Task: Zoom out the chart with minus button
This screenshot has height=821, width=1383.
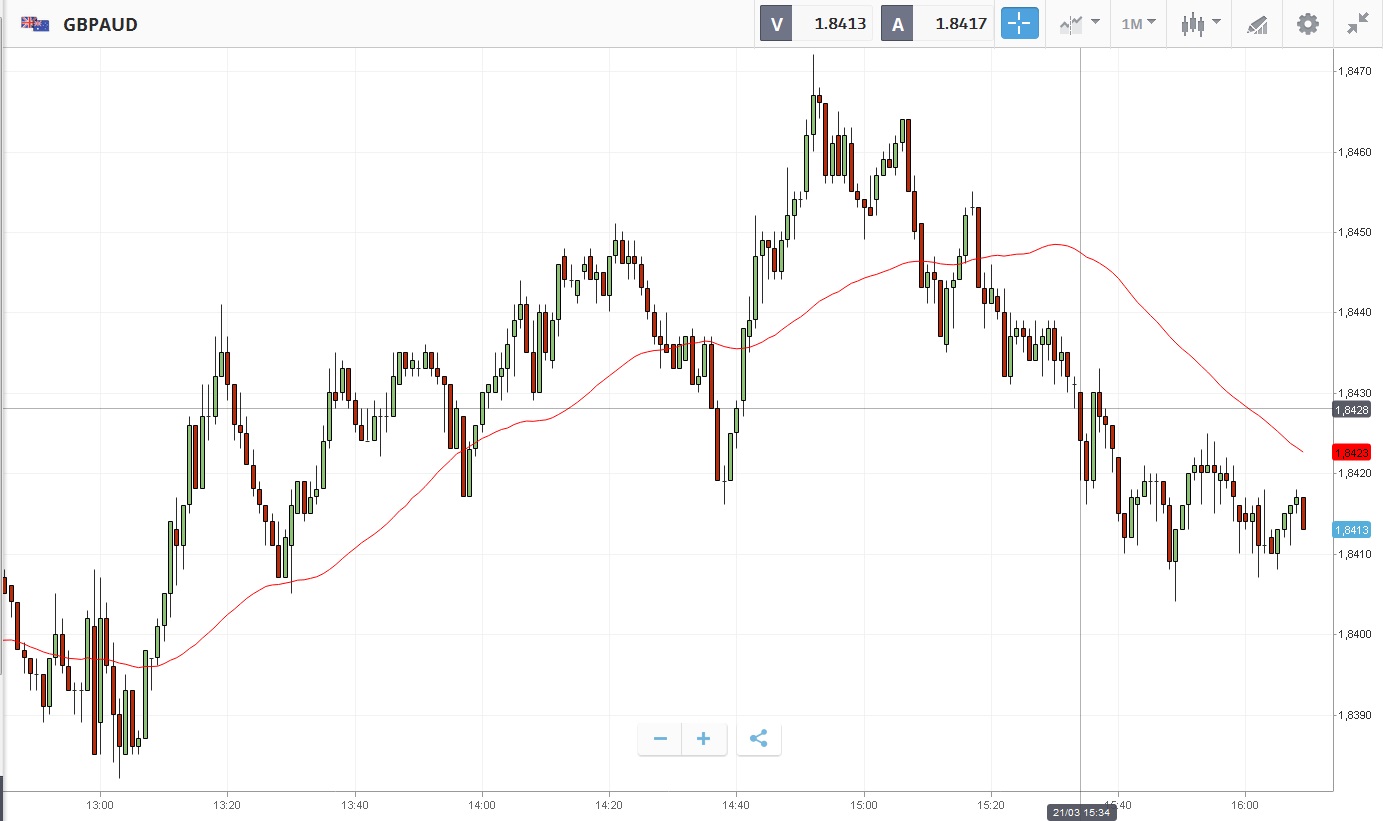Action: pos(660,739)
